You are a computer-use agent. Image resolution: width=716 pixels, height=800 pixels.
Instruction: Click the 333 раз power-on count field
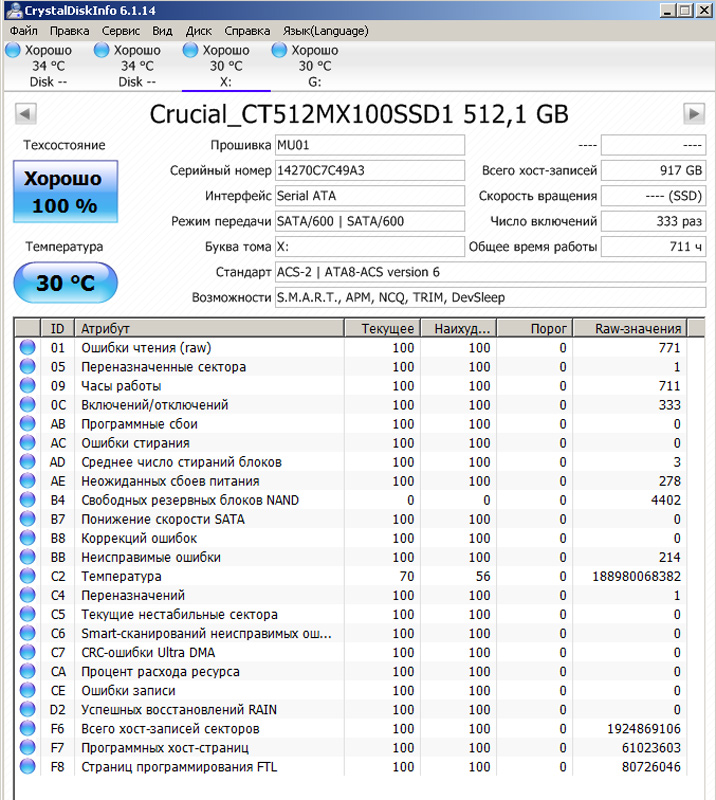click(654, 221)
